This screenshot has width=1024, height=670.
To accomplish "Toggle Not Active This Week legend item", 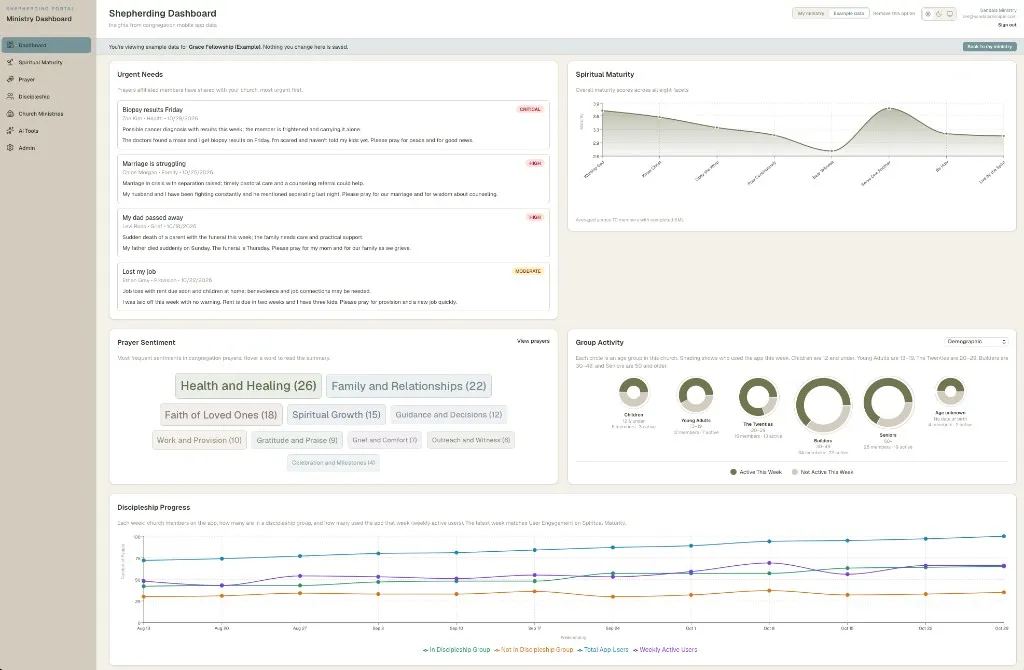I will point(822,471).
